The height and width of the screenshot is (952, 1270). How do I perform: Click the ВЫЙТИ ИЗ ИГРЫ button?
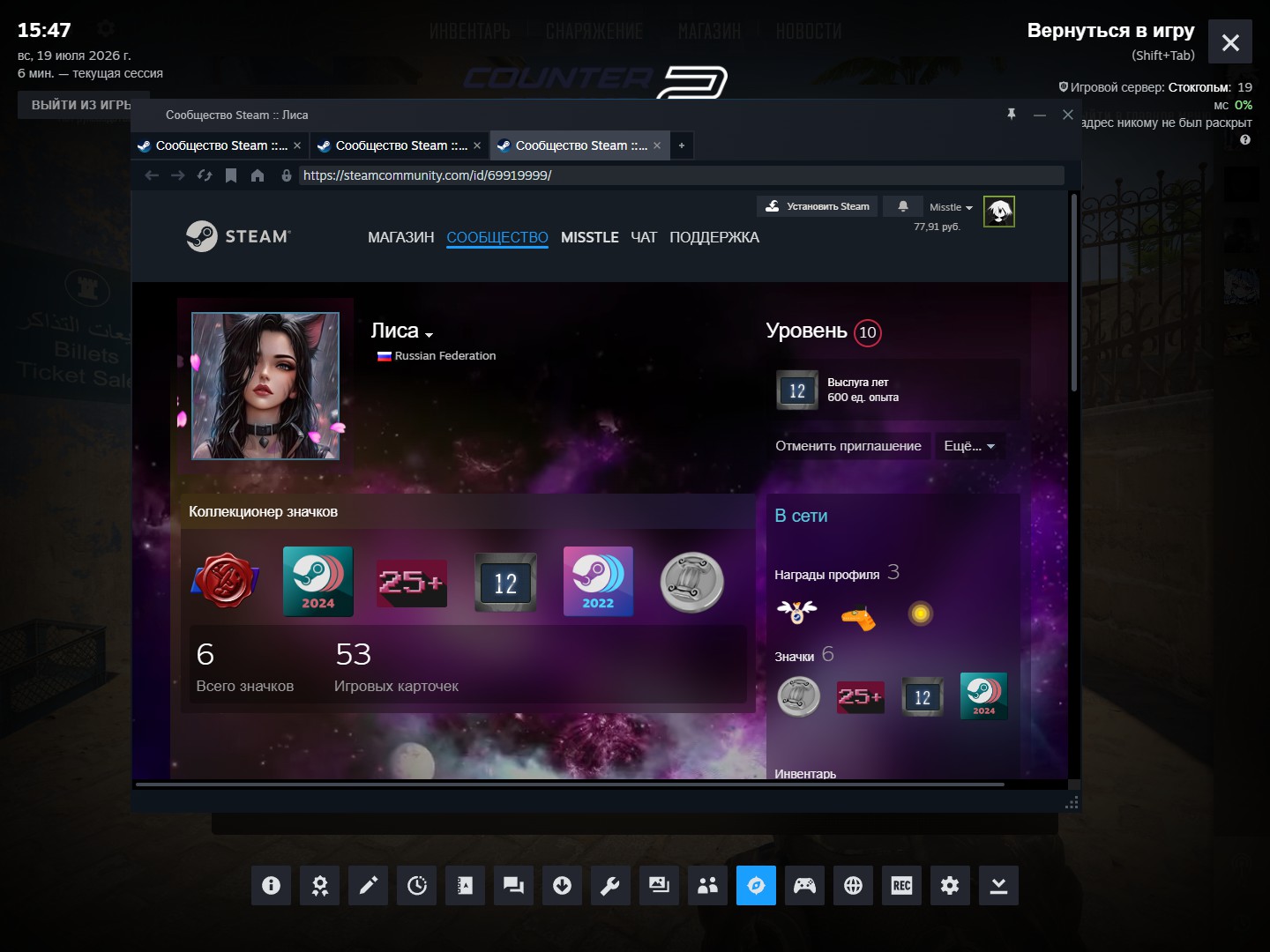[x=81, y=105]
